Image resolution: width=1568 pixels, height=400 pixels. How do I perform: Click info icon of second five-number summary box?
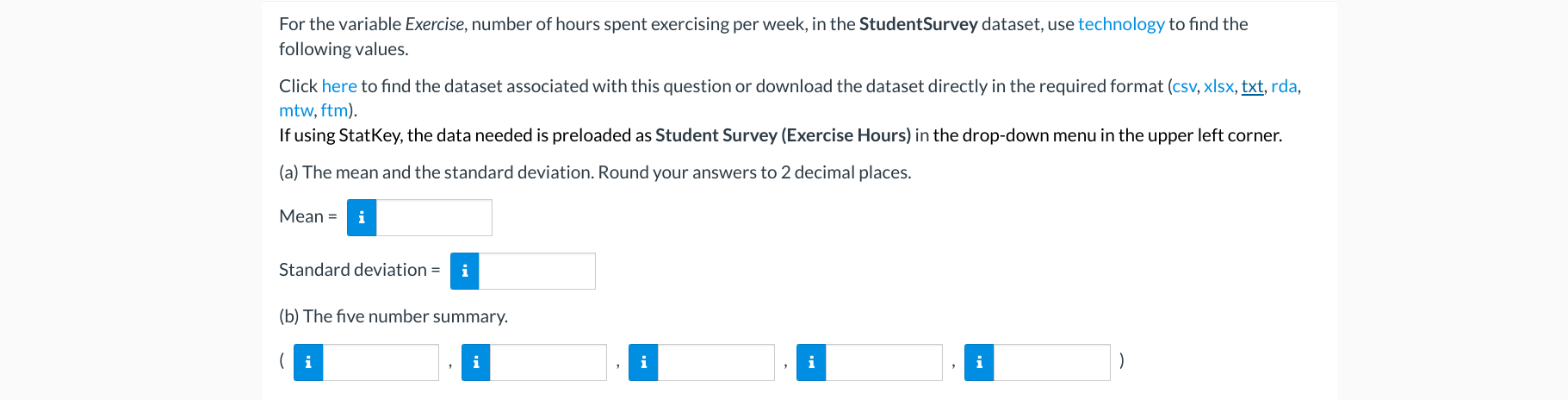(x=476, y=362)
